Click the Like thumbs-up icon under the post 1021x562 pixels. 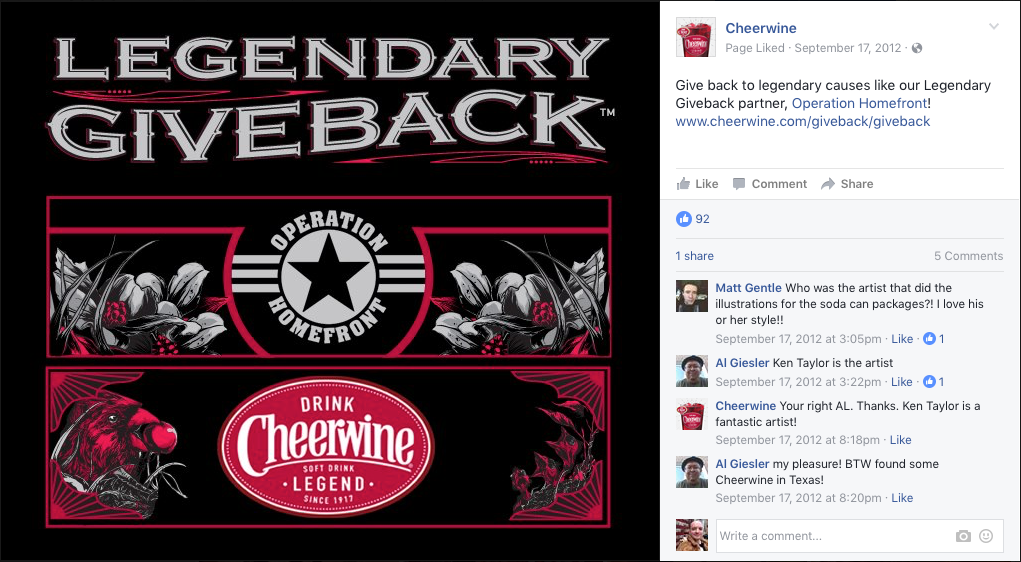(x=683, y=184)
